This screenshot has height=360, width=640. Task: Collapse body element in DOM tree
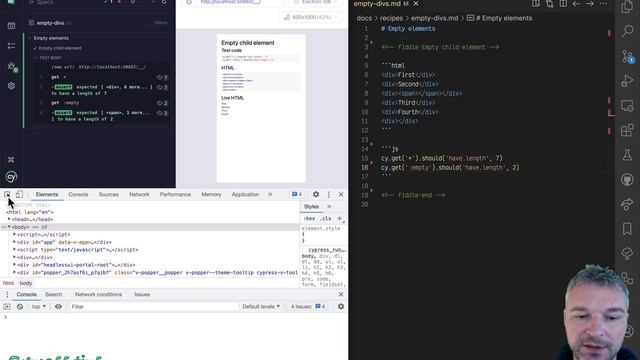pyautogui.click(x=9, y=227)
